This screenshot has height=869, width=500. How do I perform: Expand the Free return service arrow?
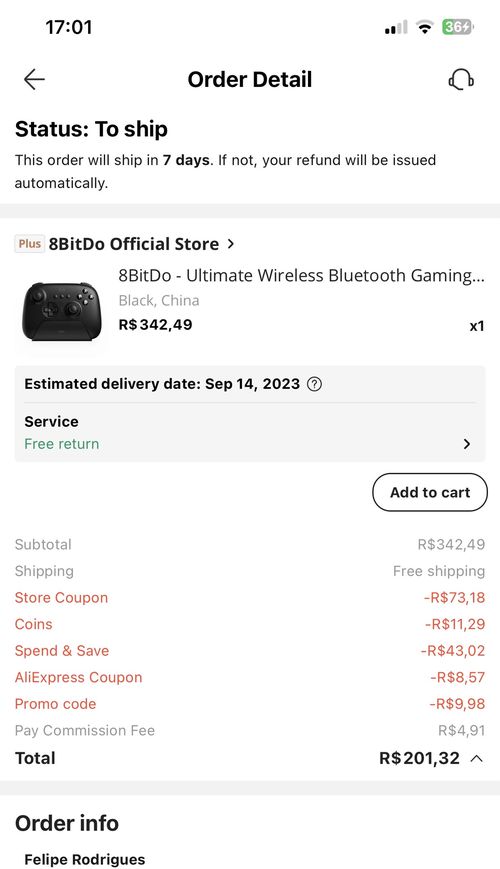click(x=467, y=444)
